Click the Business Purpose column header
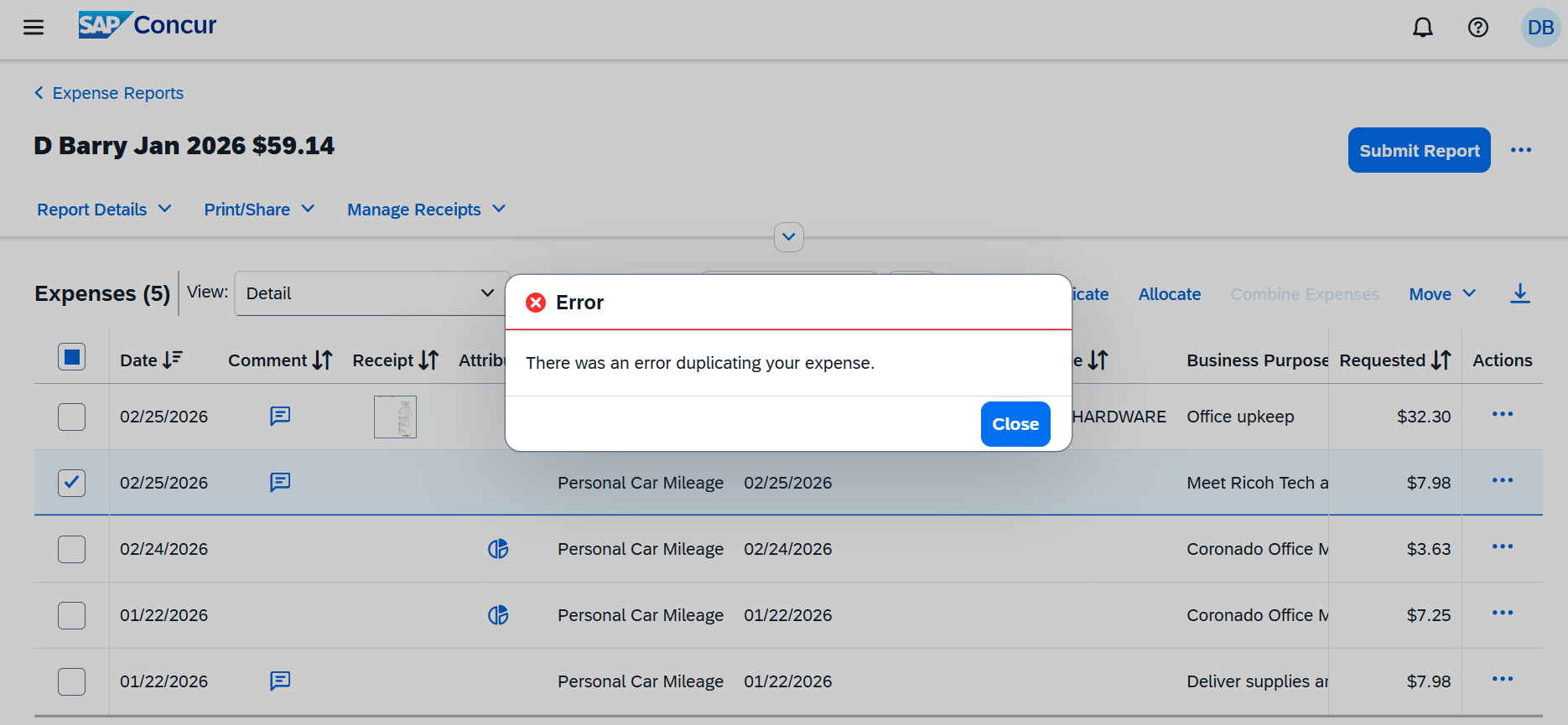 tap(1257, 360)
